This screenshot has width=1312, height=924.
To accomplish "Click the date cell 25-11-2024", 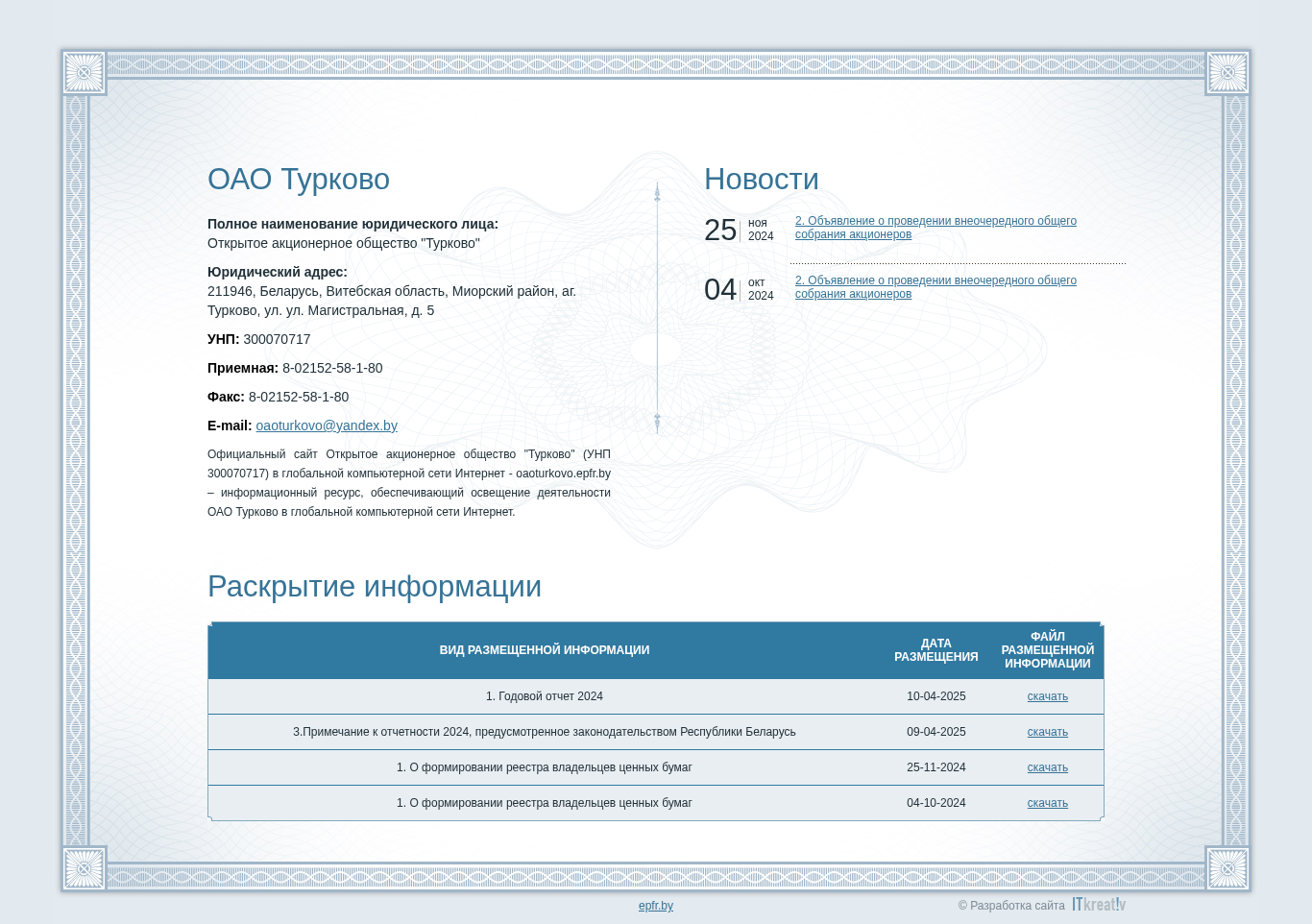I will [x=936, y=767].
